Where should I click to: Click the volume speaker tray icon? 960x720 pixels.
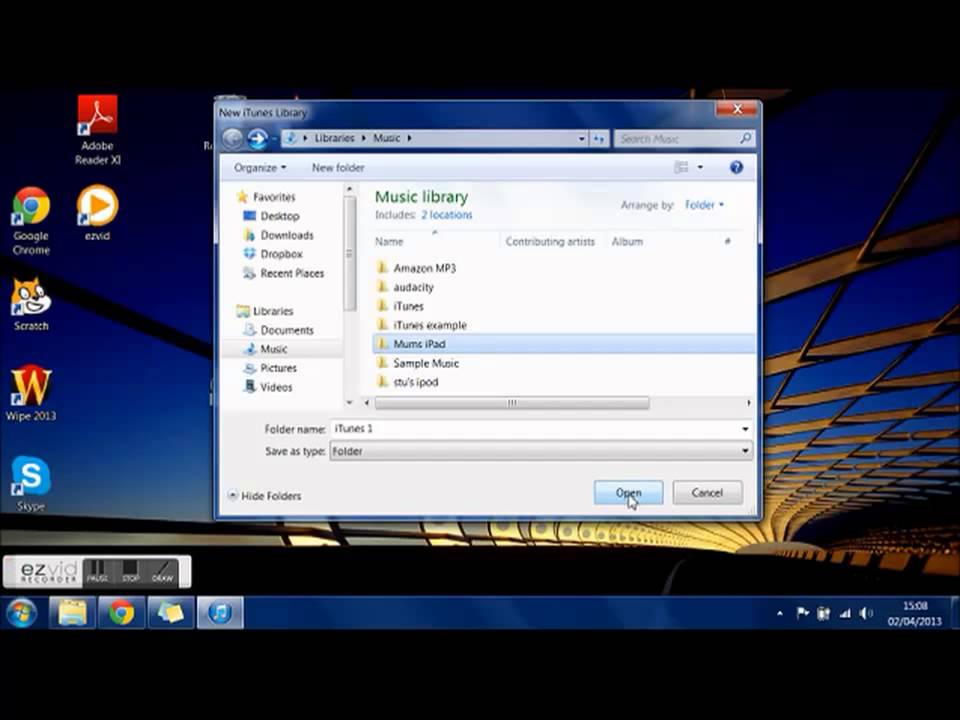point(866,613)
